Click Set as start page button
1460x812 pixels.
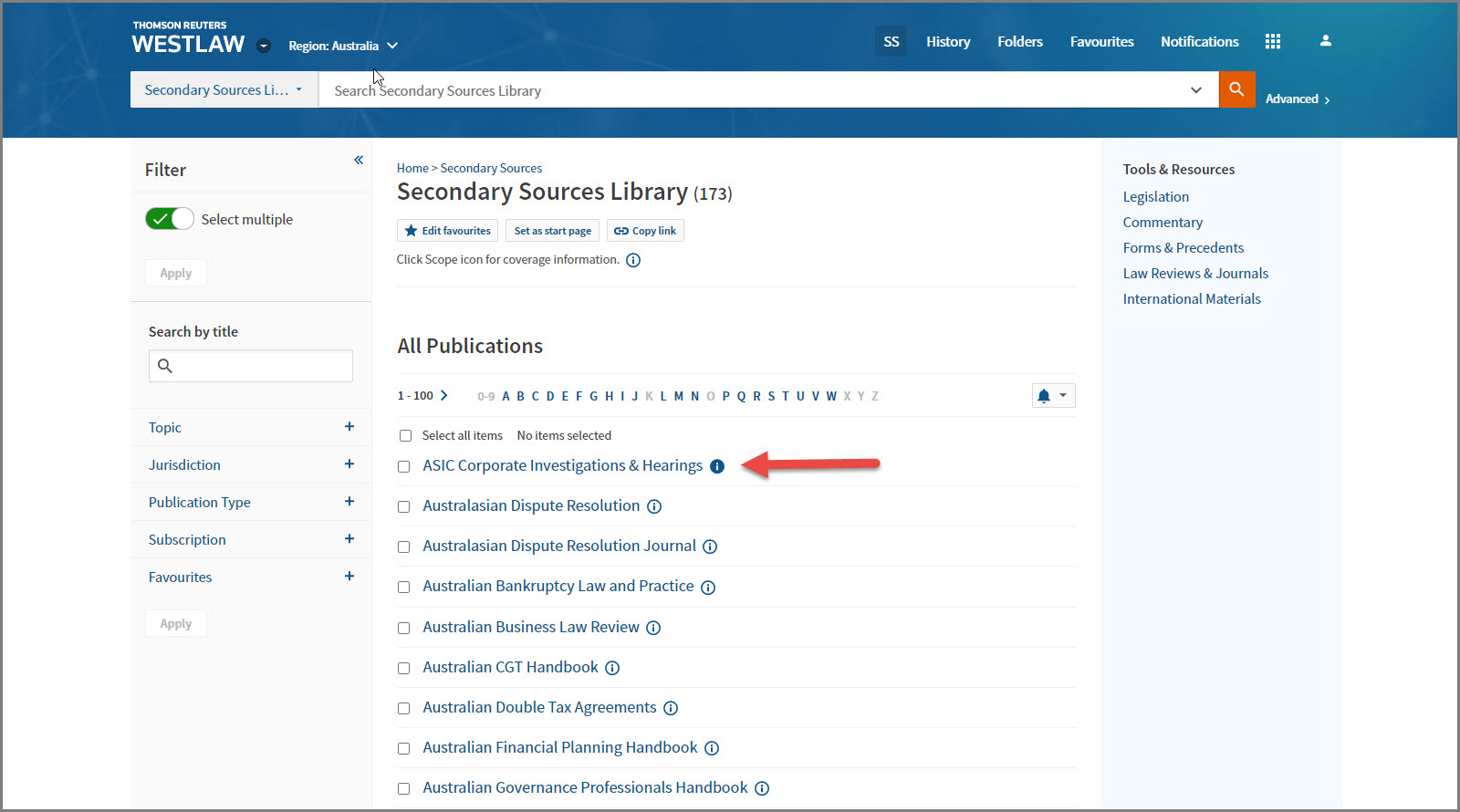point(553,231)
